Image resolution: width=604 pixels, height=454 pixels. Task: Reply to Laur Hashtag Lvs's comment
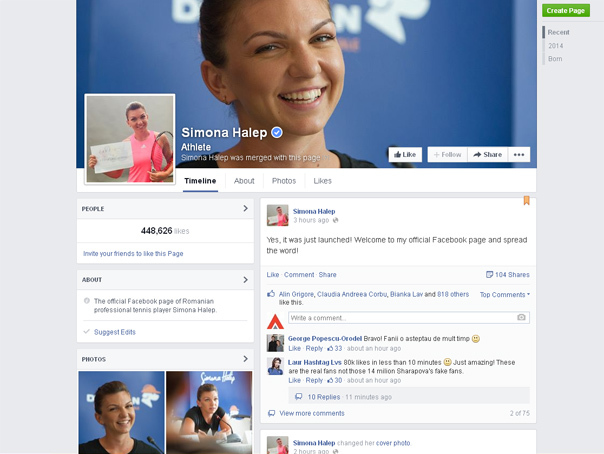(314, 380)
